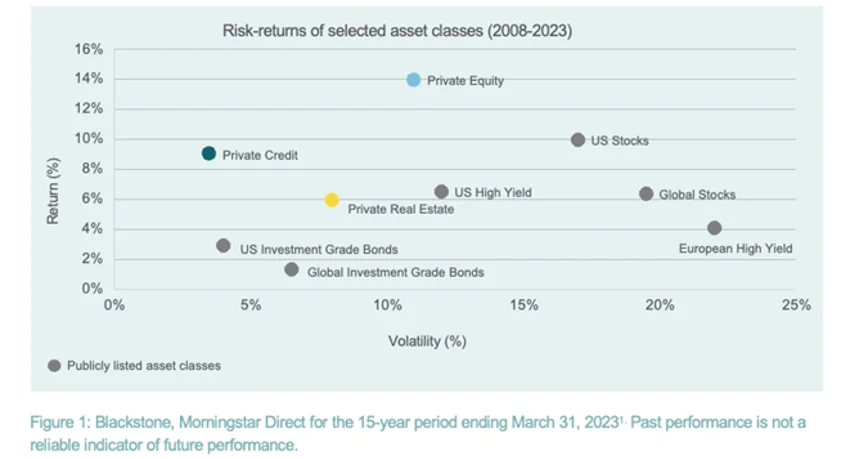Image resolution: width=850 pixels, height=459 pixels.
Task: Select the "Volatility (%)" x-axis label
Action: point(427,341)
